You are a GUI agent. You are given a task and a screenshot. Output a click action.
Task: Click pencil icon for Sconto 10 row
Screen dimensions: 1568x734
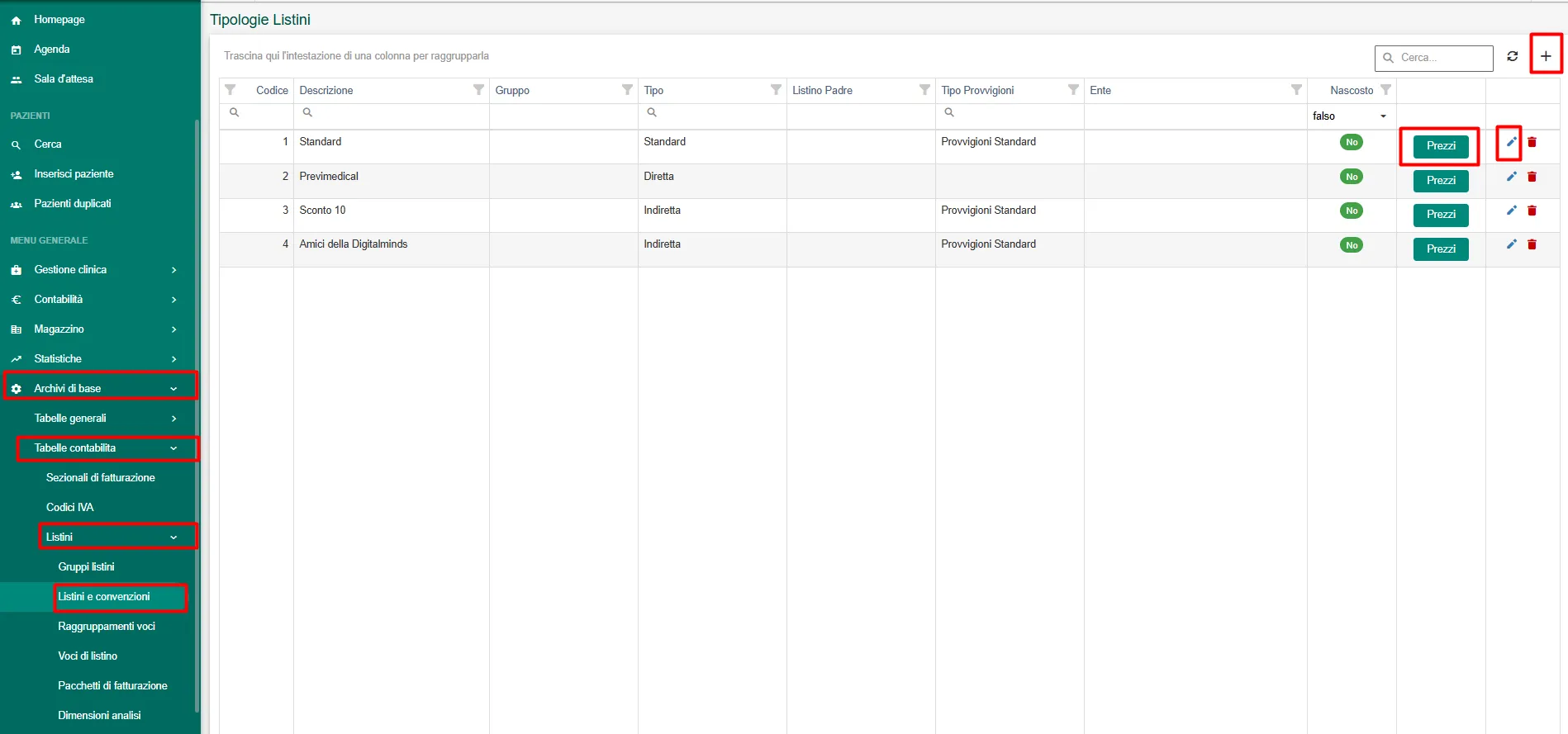tap(1511, 211)
